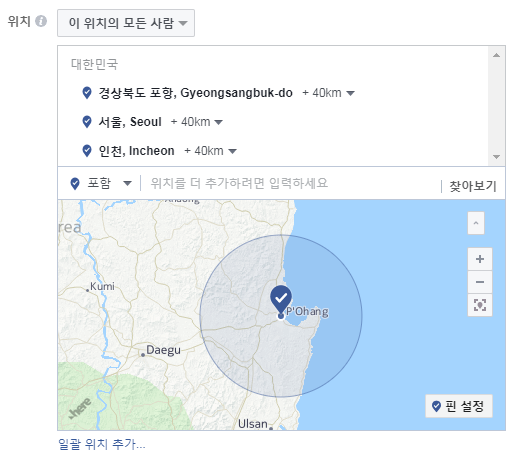Click the location list scrollbar up arrow

click(496, 55)
